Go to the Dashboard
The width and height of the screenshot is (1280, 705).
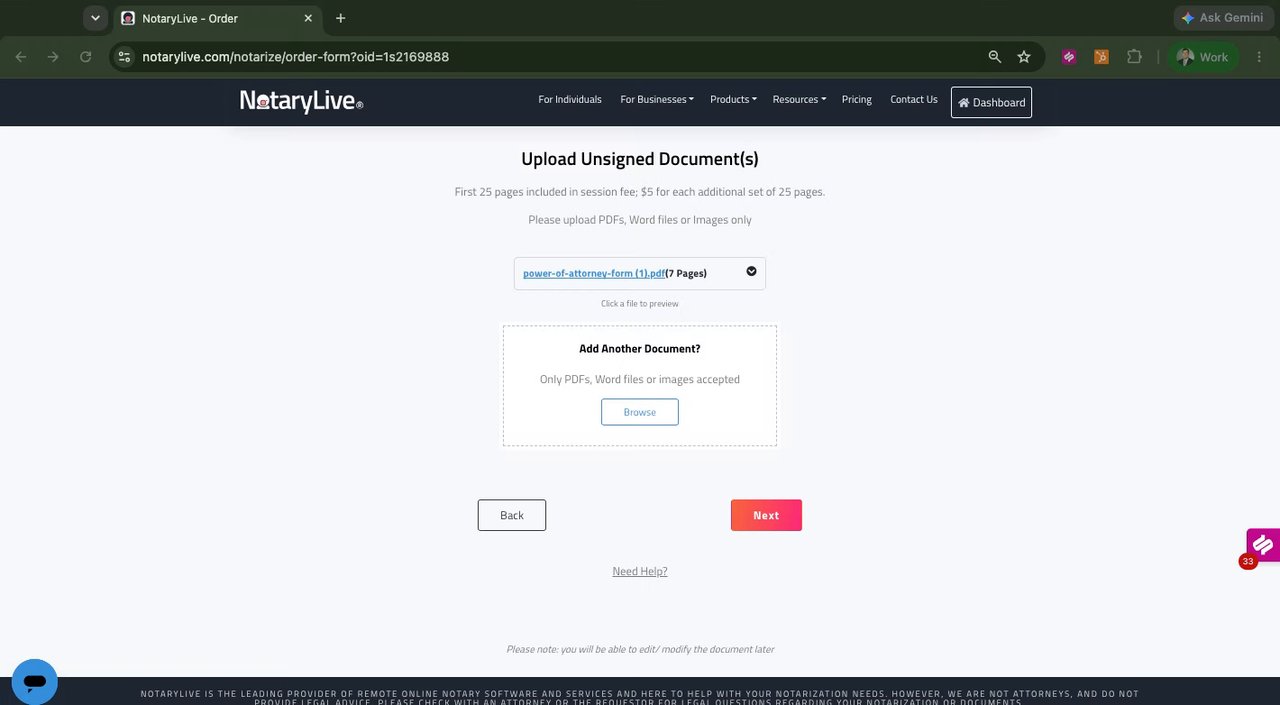[991, 102]
